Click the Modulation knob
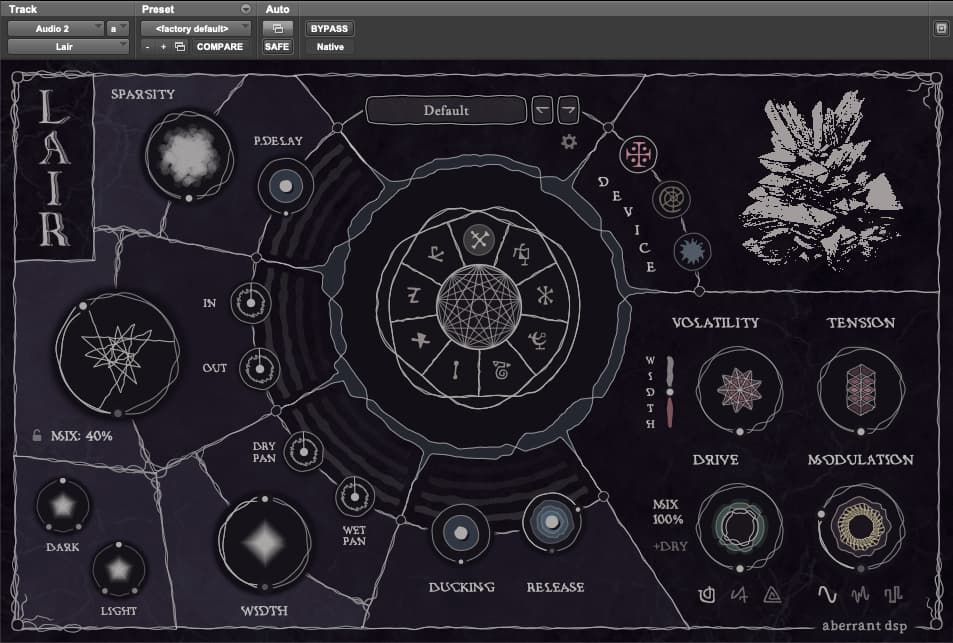This screenshot has width=953, height=643. pos(861,527)
